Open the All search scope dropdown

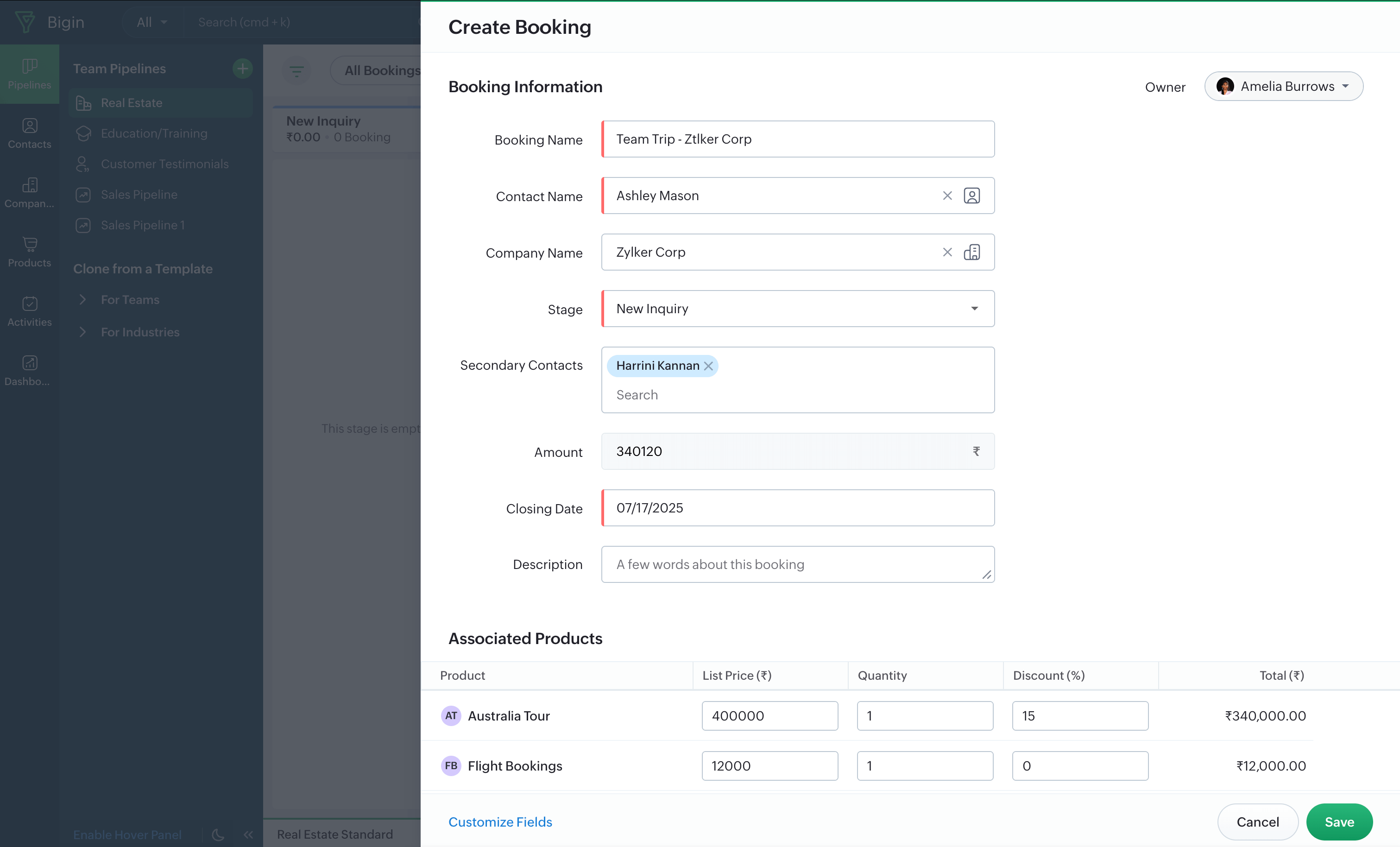(151, 22)
